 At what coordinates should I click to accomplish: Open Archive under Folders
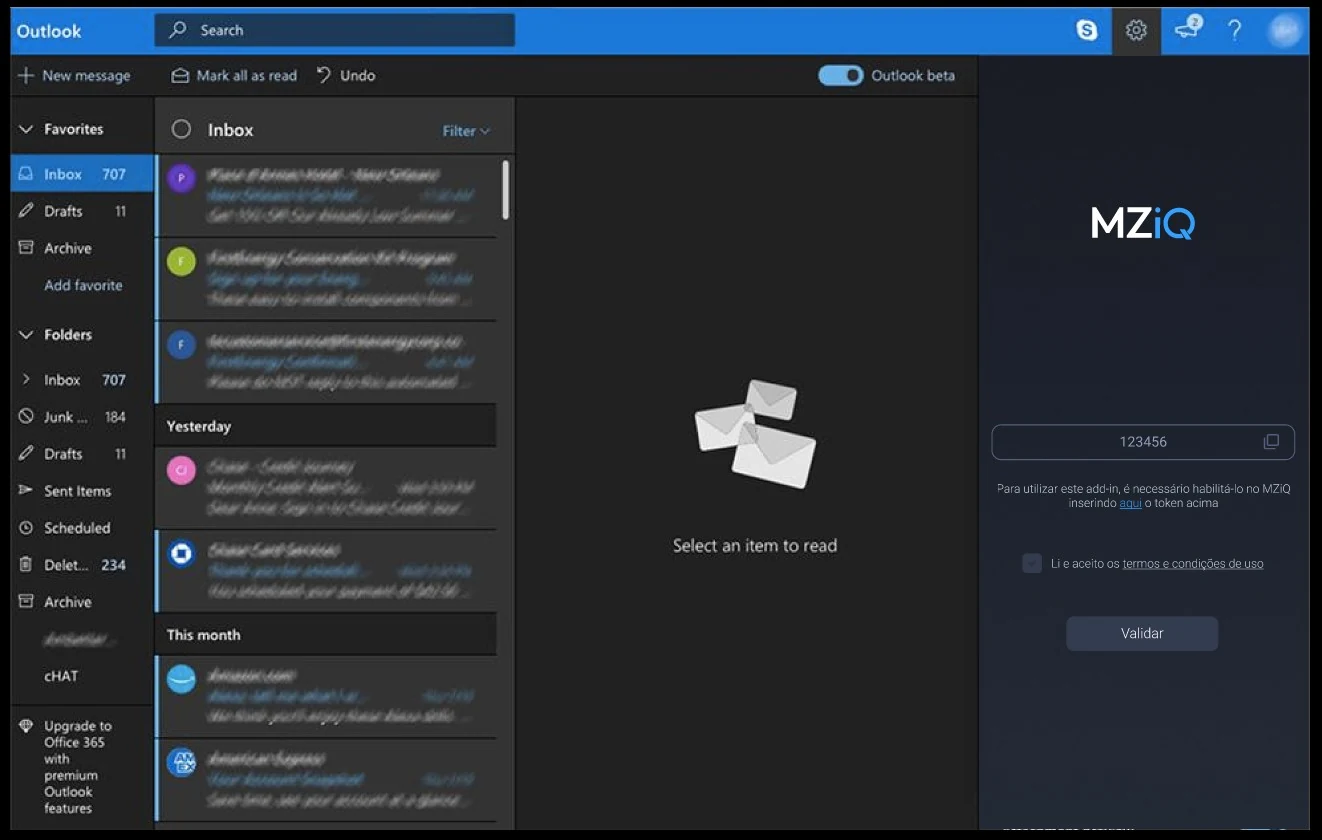click(82, 602)
